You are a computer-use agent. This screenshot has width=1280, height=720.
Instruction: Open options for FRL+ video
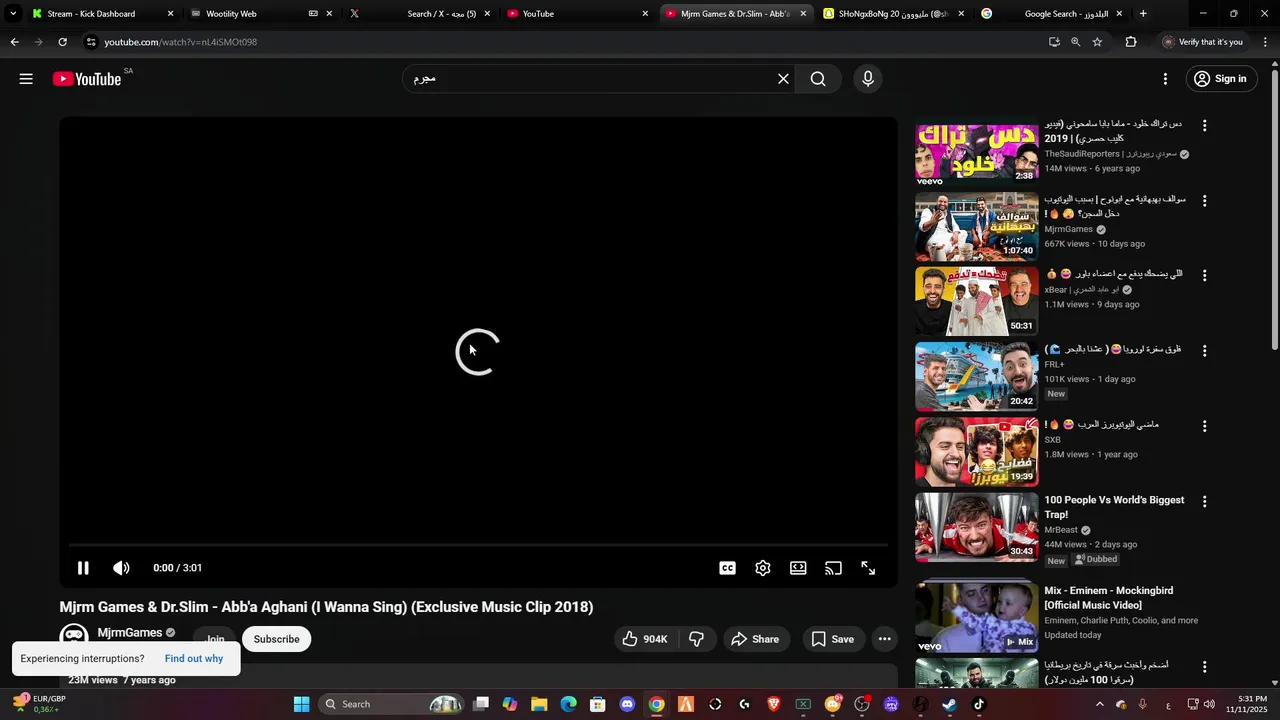(x=1204, y=351)
